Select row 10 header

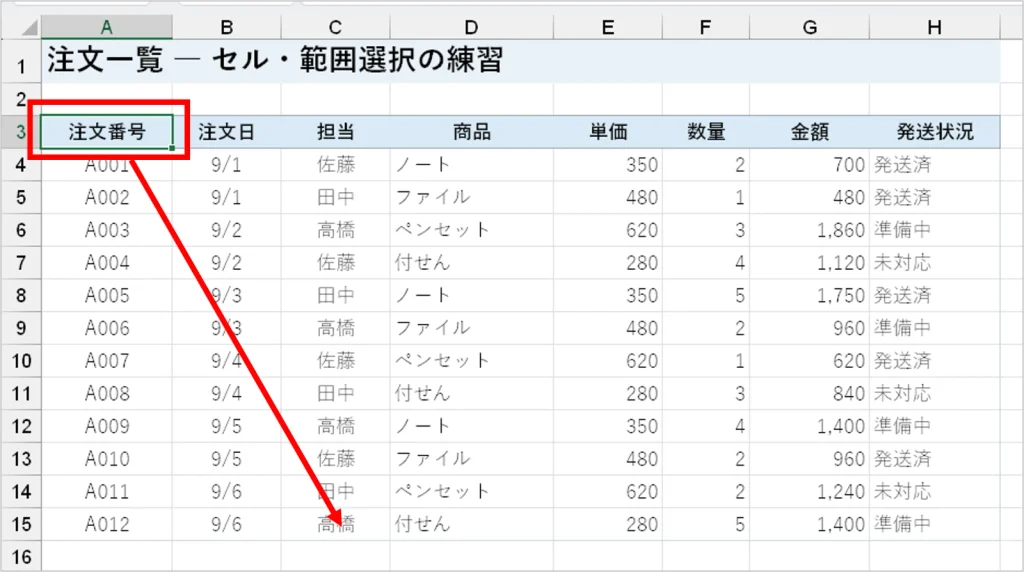[x=21, y=360]
